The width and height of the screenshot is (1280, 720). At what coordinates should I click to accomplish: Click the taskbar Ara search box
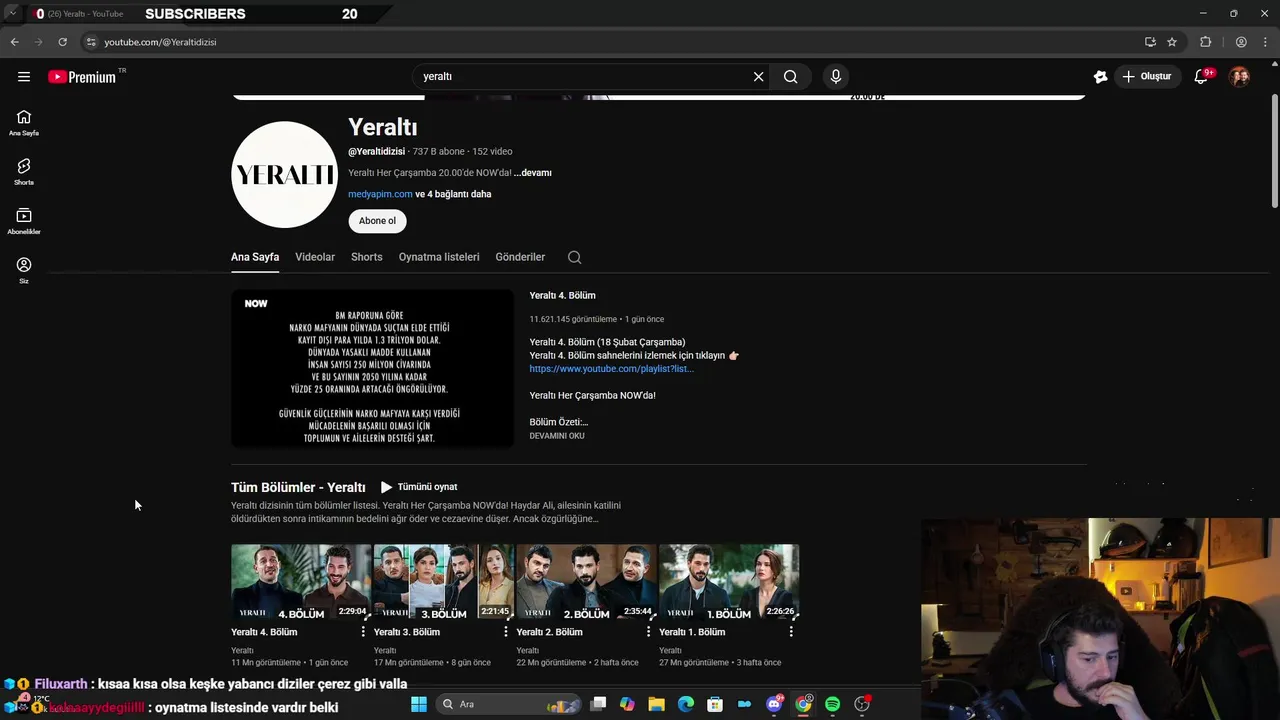pos(509,704)
